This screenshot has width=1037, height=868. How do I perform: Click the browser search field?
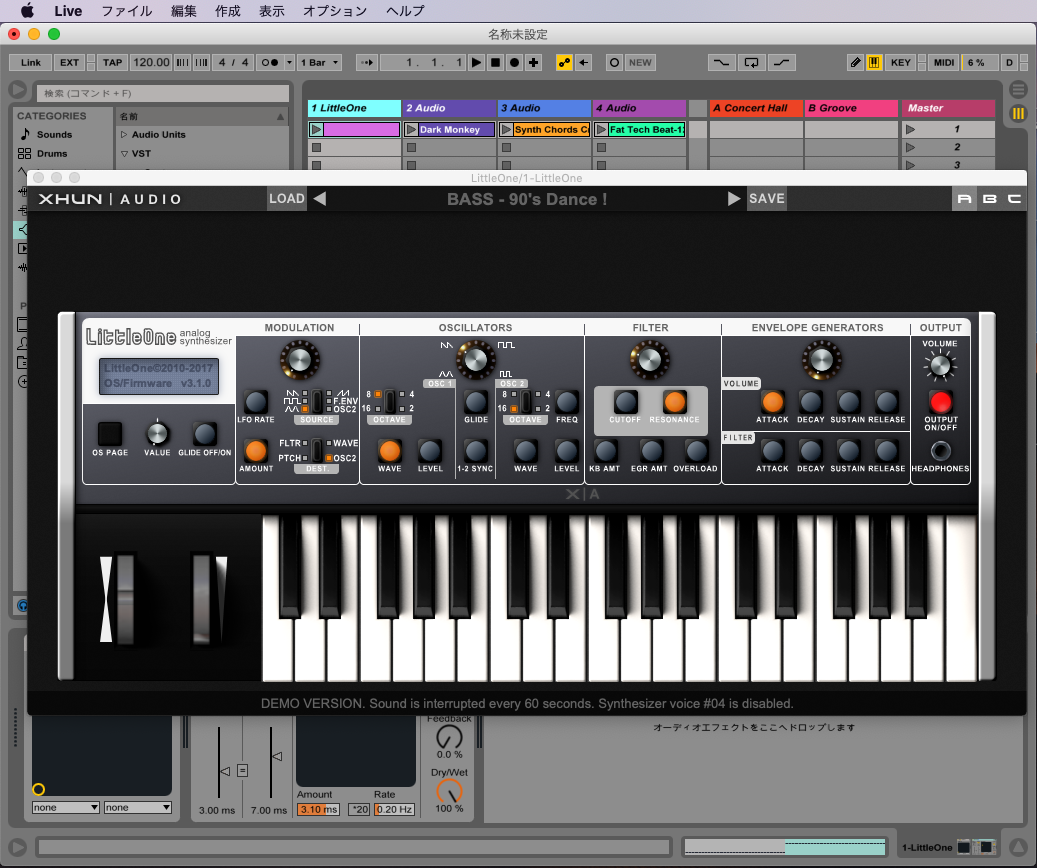[x=163, y=93]
